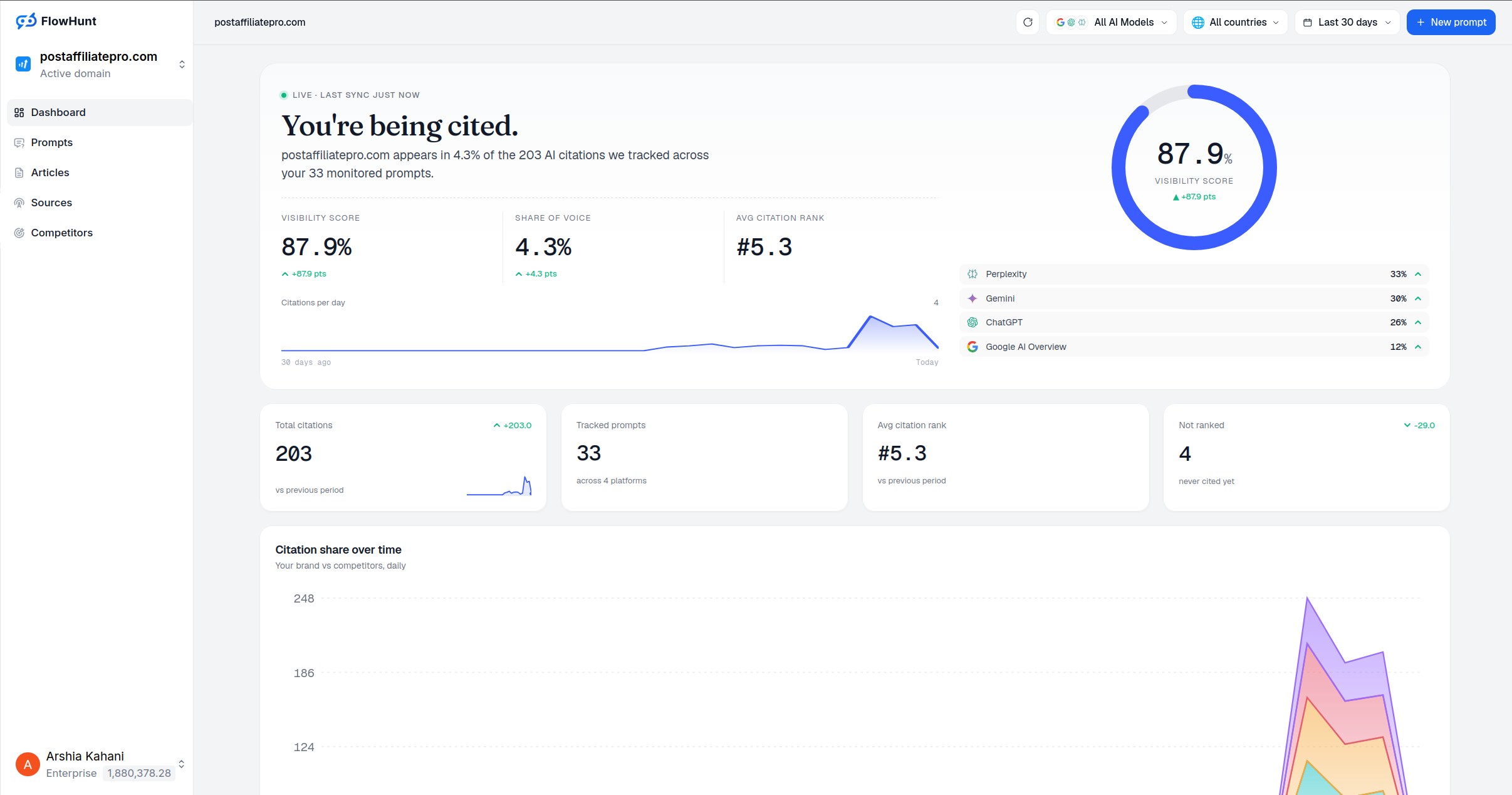Click the 1,880,378.28 credits badge
The height and width of the screenshot is (795, 1512).
(x=139, y=773)
